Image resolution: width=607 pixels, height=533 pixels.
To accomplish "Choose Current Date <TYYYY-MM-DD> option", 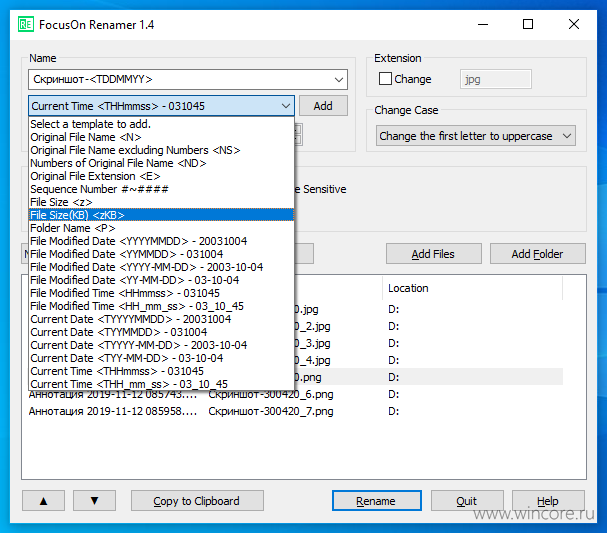I will [x=161, y=345].
